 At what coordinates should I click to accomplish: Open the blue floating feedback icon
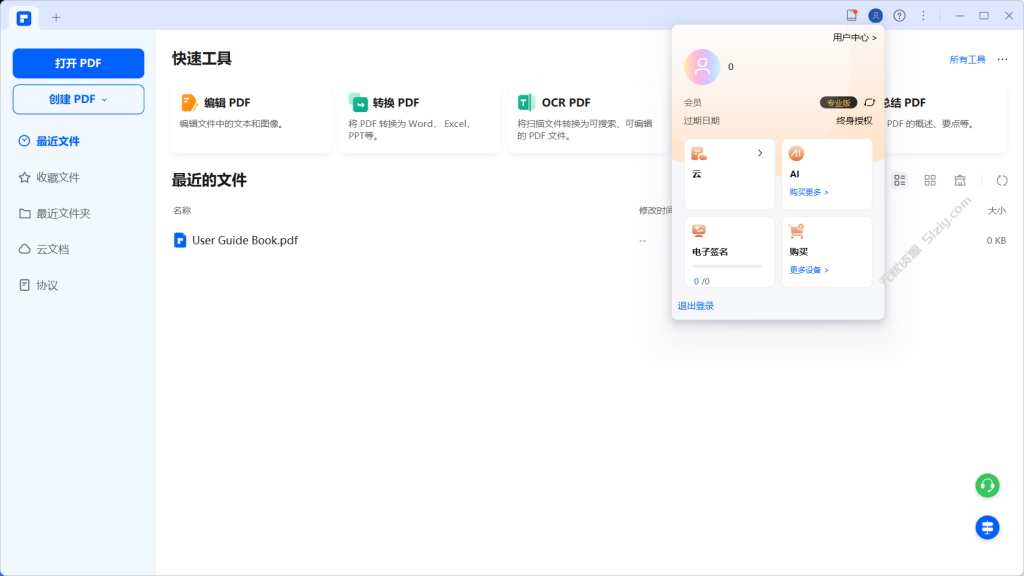click(x=986, y=527)
